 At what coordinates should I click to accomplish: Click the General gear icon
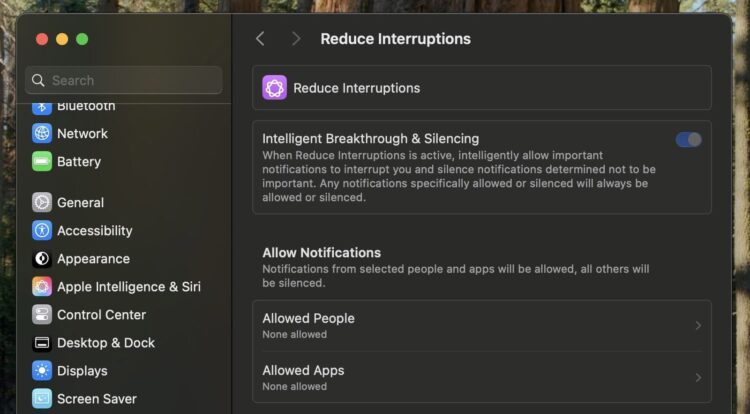click(x=42, y=202)
